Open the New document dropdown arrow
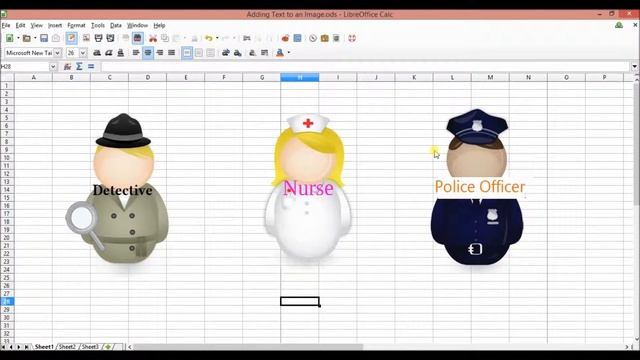This screenshot has width=640, height=360. [x=18, y=38]
